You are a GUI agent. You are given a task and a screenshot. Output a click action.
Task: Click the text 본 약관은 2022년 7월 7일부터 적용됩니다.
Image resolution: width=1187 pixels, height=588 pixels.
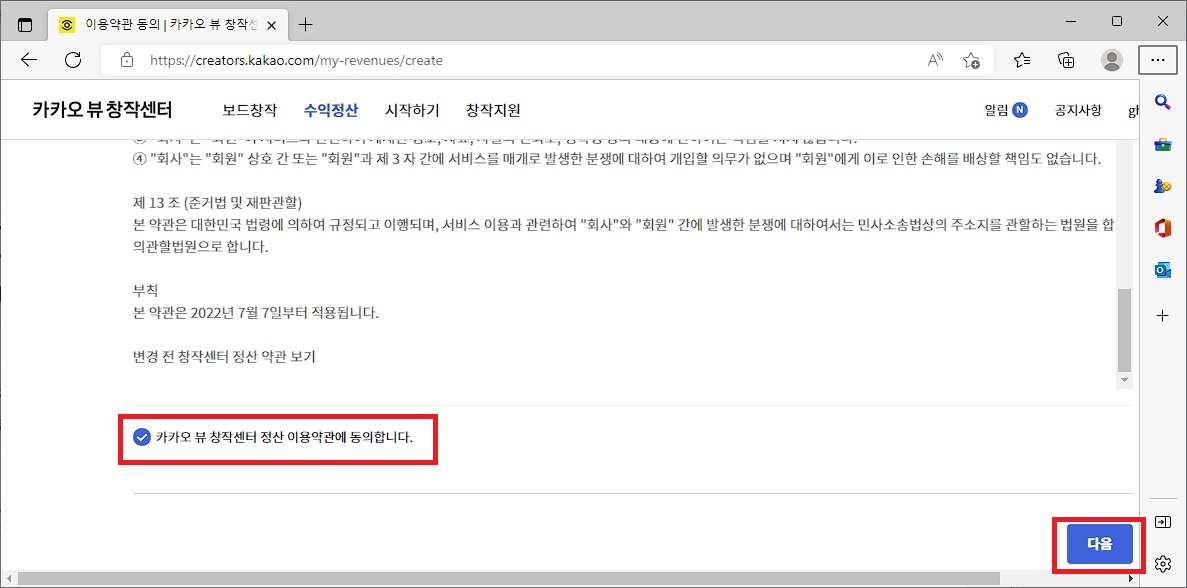(x=255, y=313)
